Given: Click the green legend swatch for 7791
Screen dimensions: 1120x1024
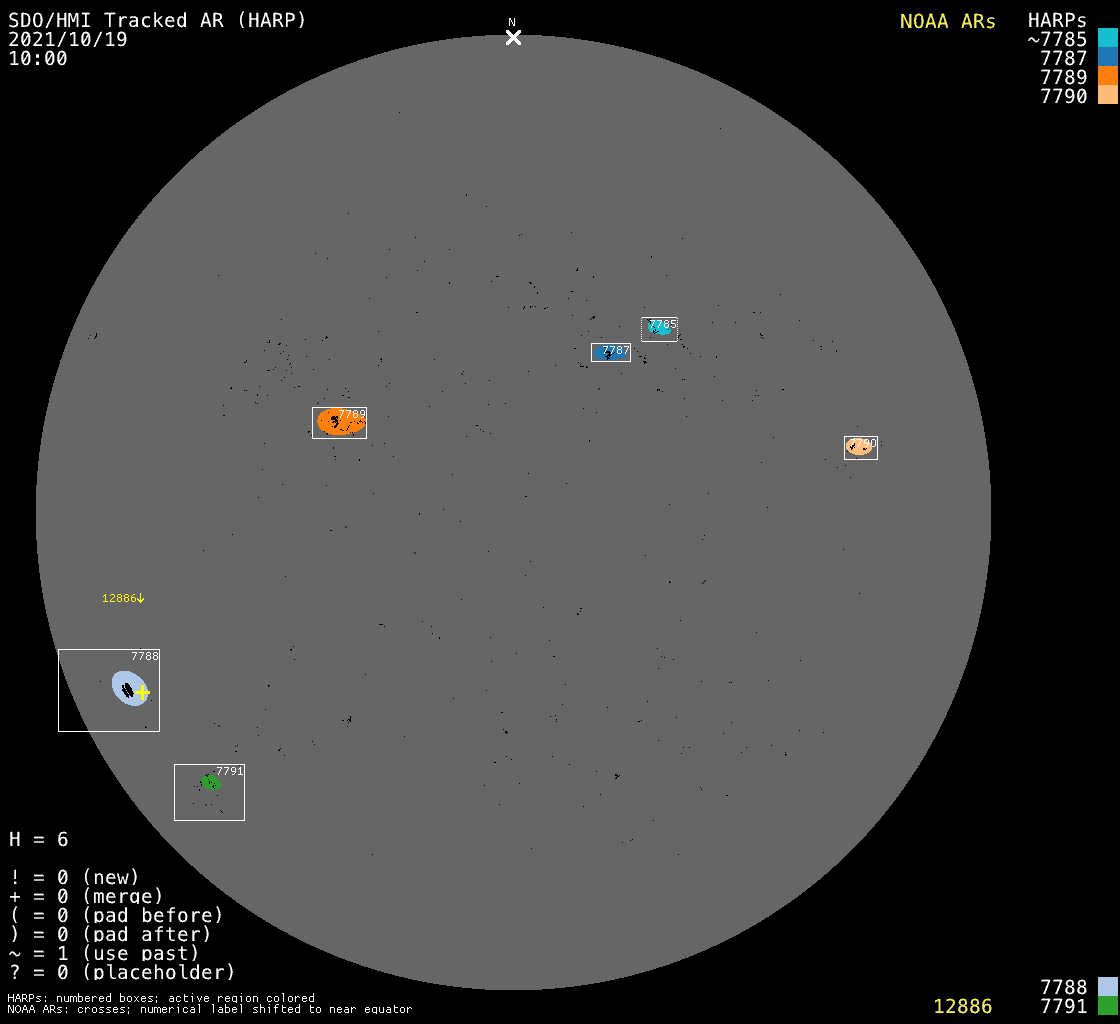Looking at the screenshot, I should coord(1107,1006).
